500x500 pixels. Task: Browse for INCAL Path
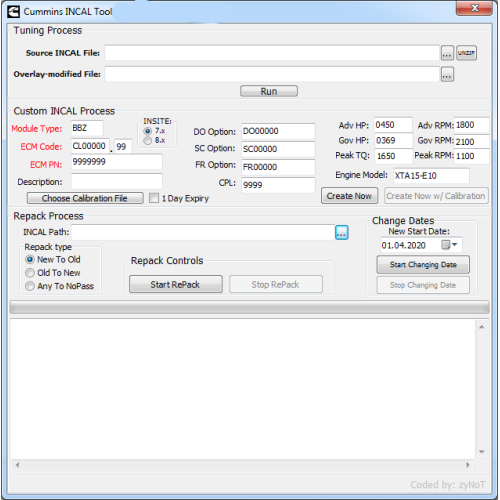pyautogui.click(x=342, y=233)
